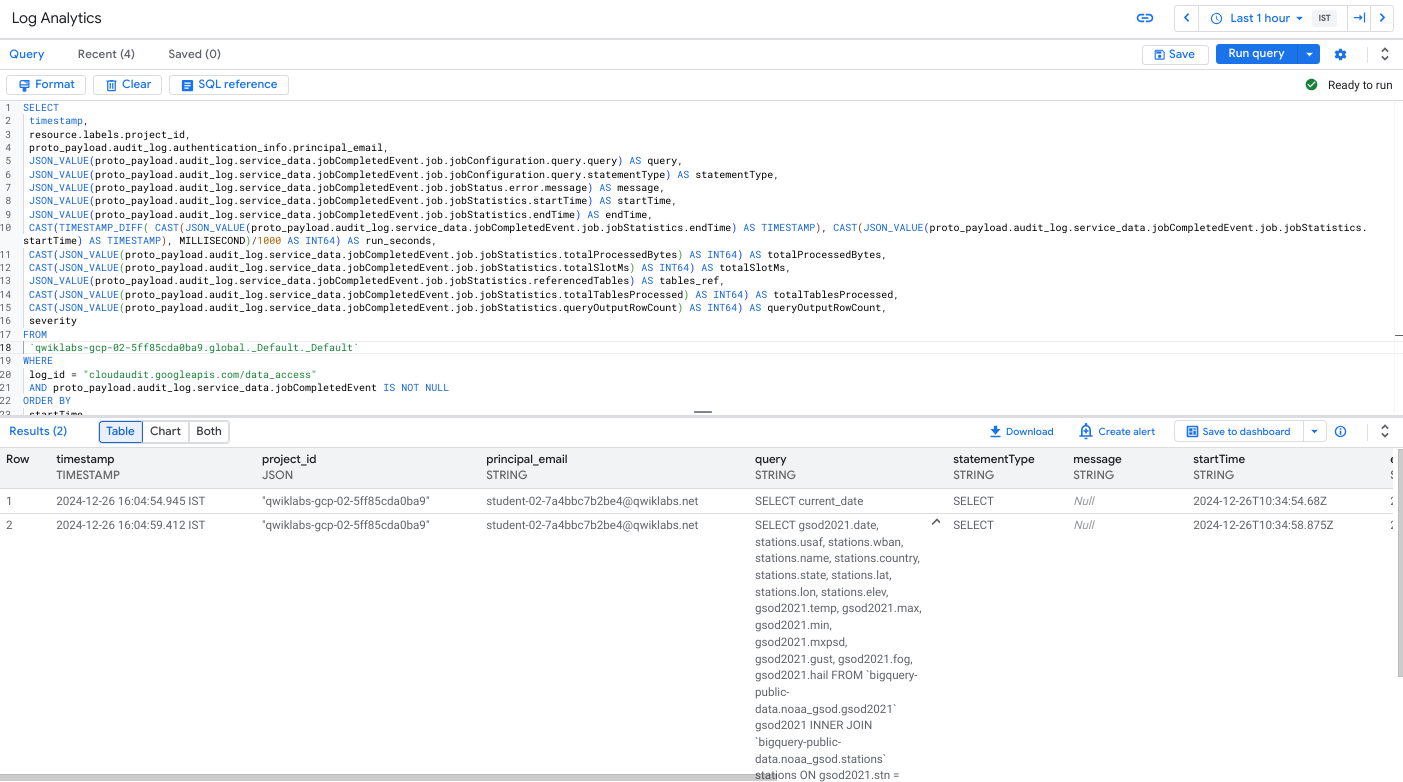Copy link to this query

[1145, 18]
